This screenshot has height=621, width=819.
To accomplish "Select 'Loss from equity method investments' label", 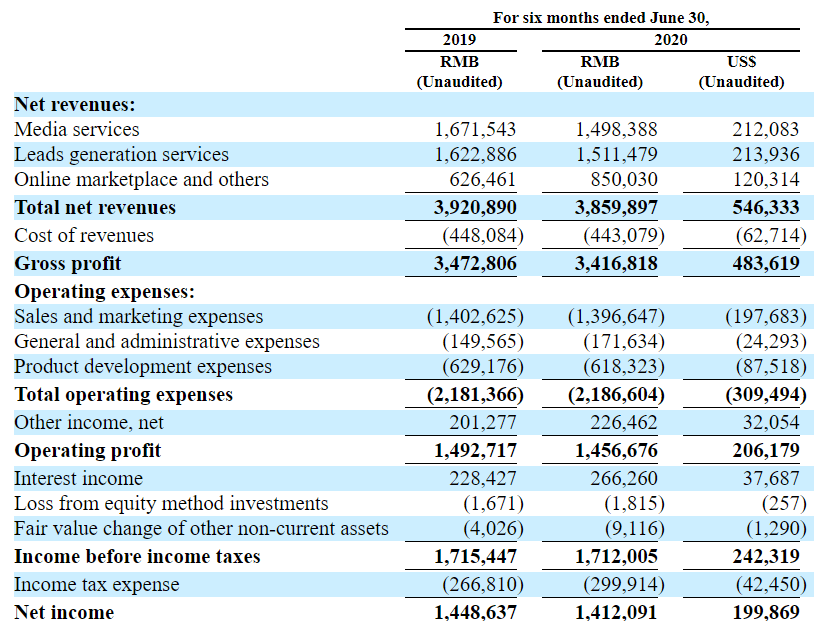I will [x=171, y=504].
